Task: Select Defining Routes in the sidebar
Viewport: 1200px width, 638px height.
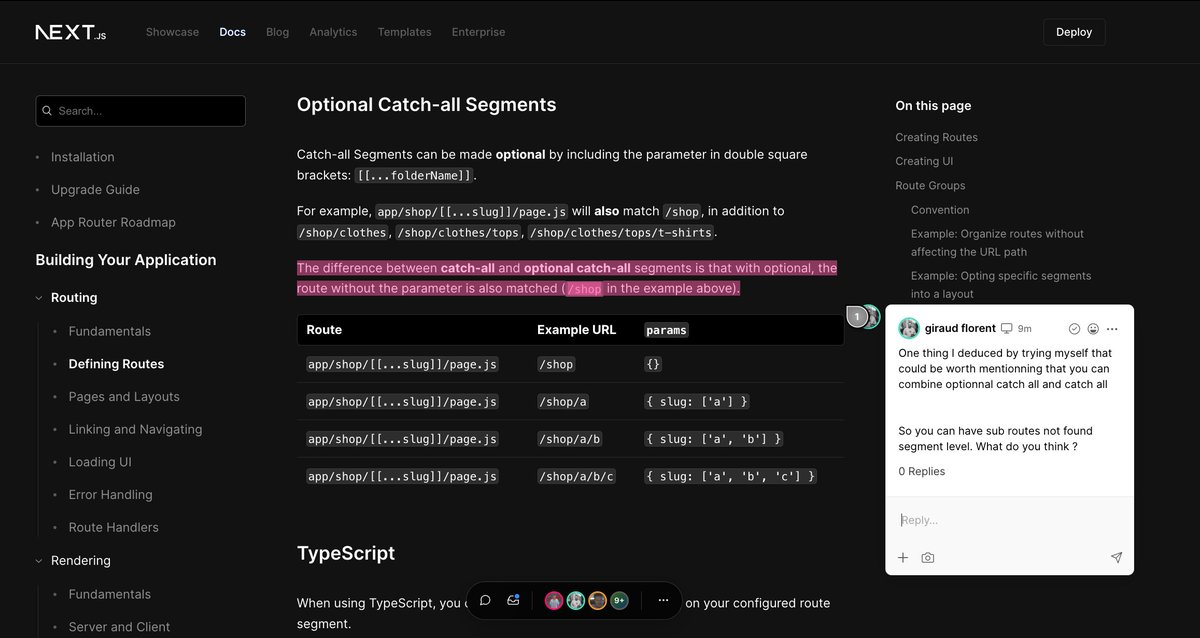Action: (x=116, y=364)
